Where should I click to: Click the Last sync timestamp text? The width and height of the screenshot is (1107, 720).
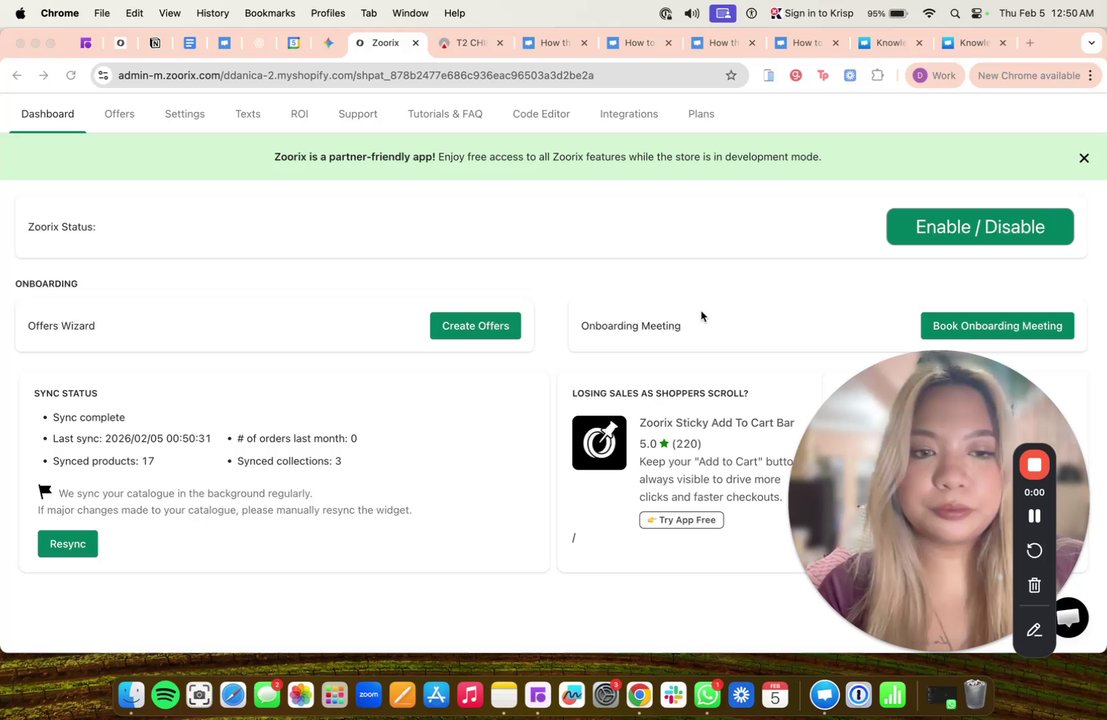coord(131,438)
